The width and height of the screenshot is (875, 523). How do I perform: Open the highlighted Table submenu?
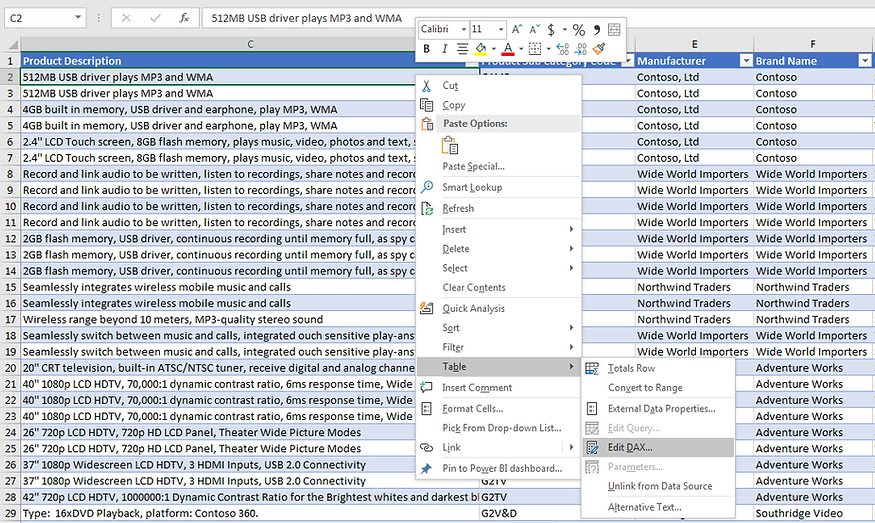[x=499, y=367]
